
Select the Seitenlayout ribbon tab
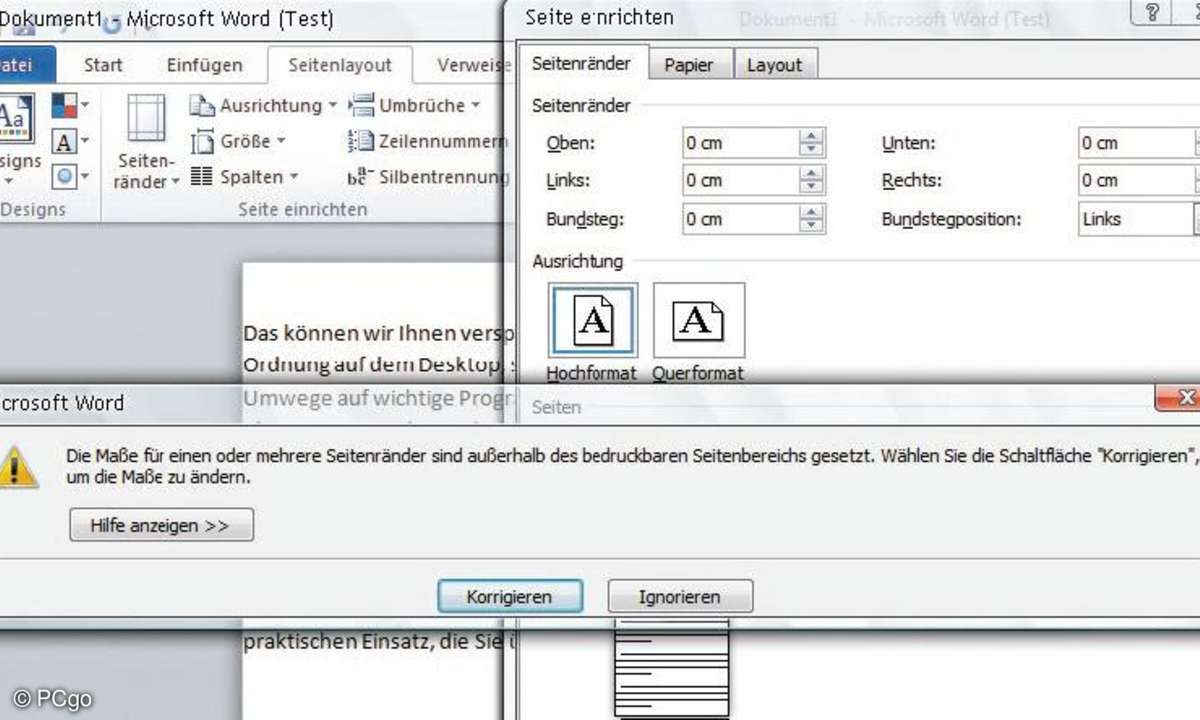point(340,65)
